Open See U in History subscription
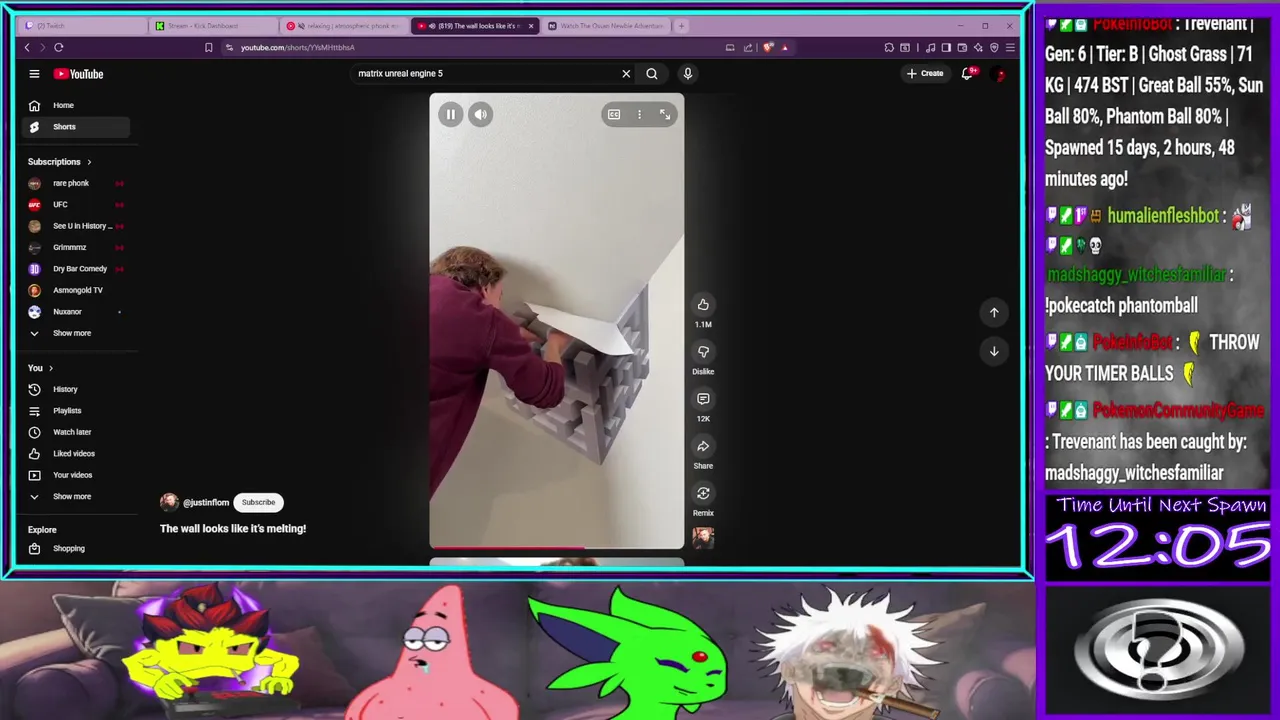The height and width of the screenshot is (720, 1280). click(x=76, y=226)
